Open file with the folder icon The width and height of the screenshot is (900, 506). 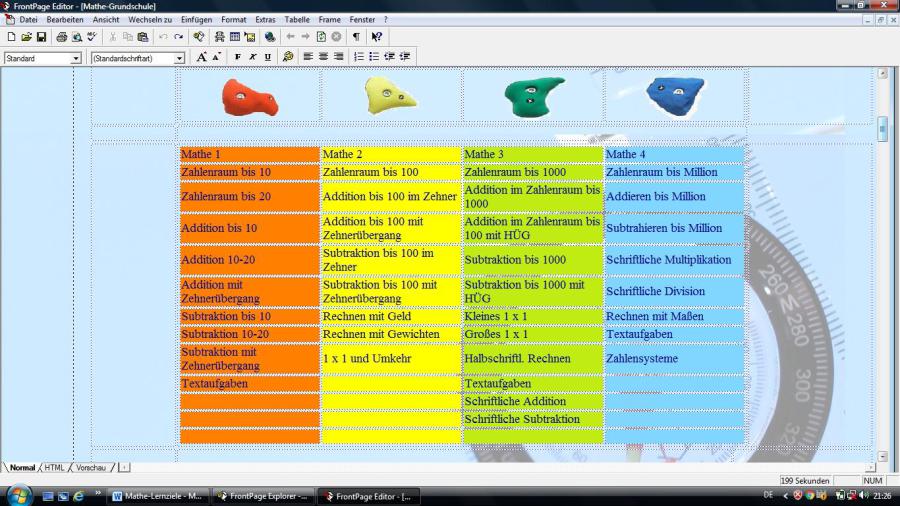27,37
